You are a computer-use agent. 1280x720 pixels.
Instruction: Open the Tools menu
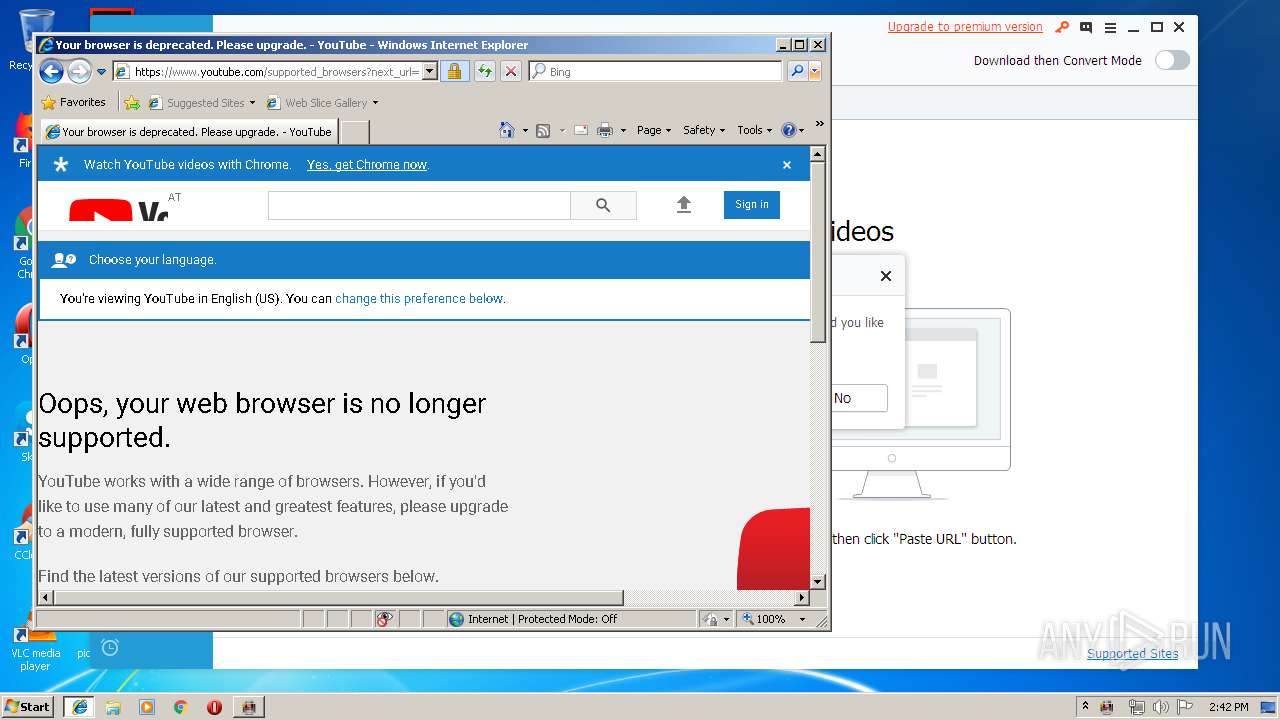tap(755, 130)
